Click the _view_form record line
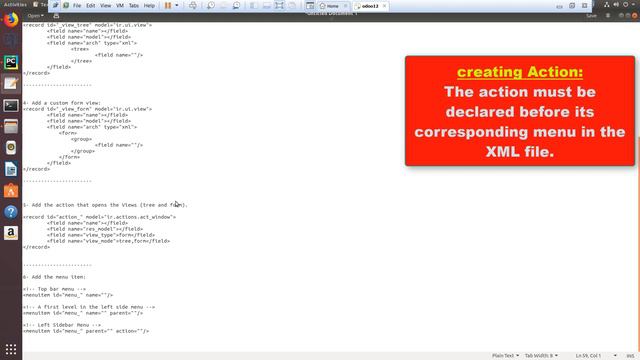 pyautogui.click(x=87, y=109)
